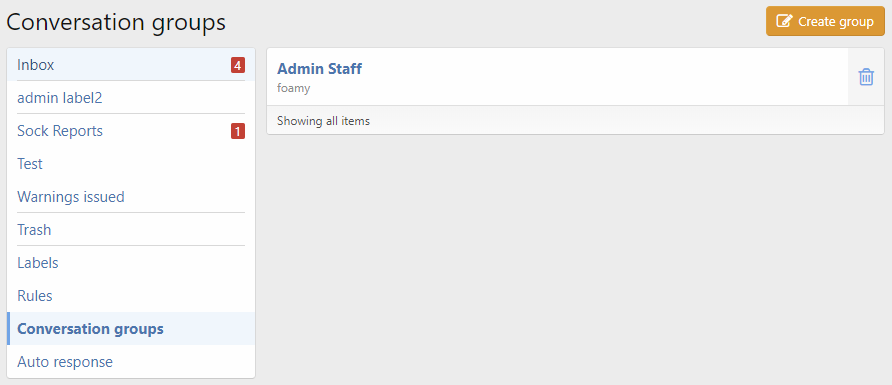Viewport: 892px width, 385px height.
Task: Go to the Trash folder
Action: pos(131,230)
